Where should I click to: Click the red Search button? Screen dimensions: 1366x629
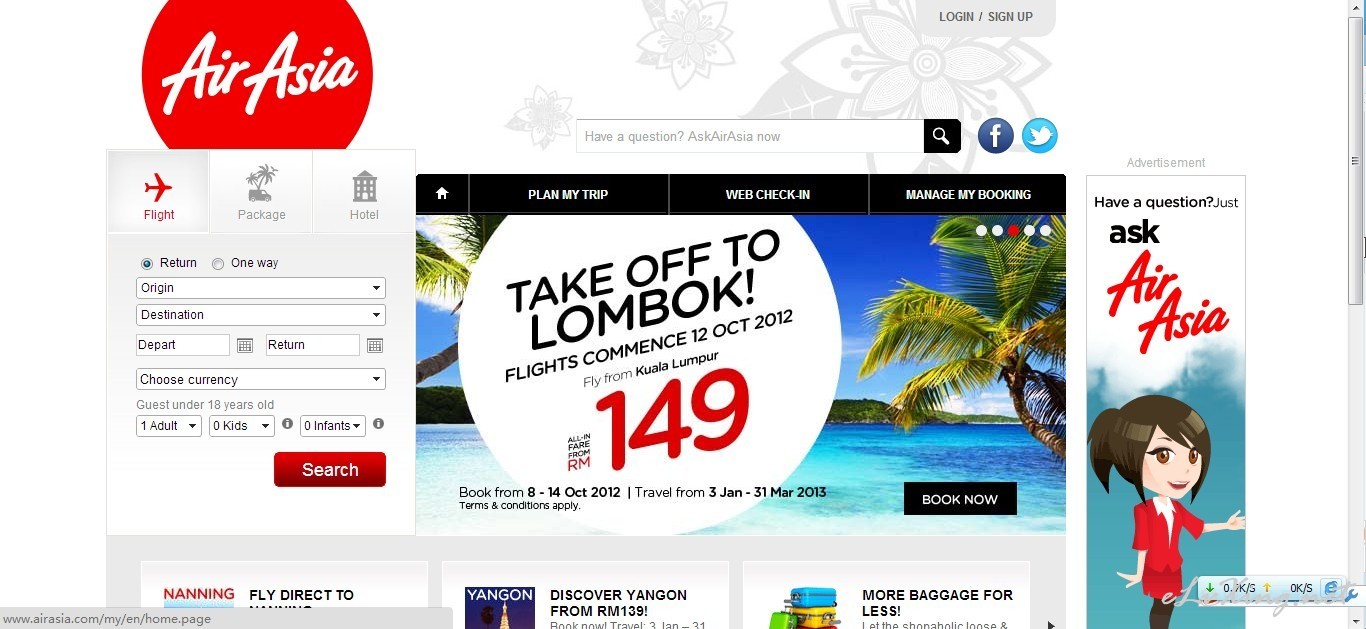(x=330, y=470)
